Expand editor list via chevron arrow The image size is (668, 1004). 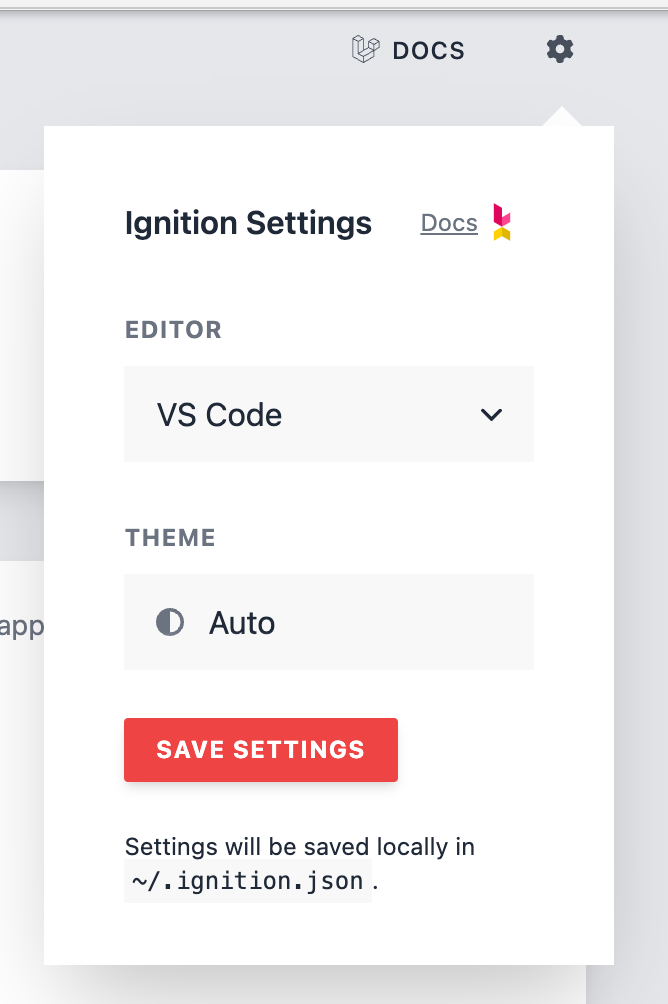[x=491, y=415]
